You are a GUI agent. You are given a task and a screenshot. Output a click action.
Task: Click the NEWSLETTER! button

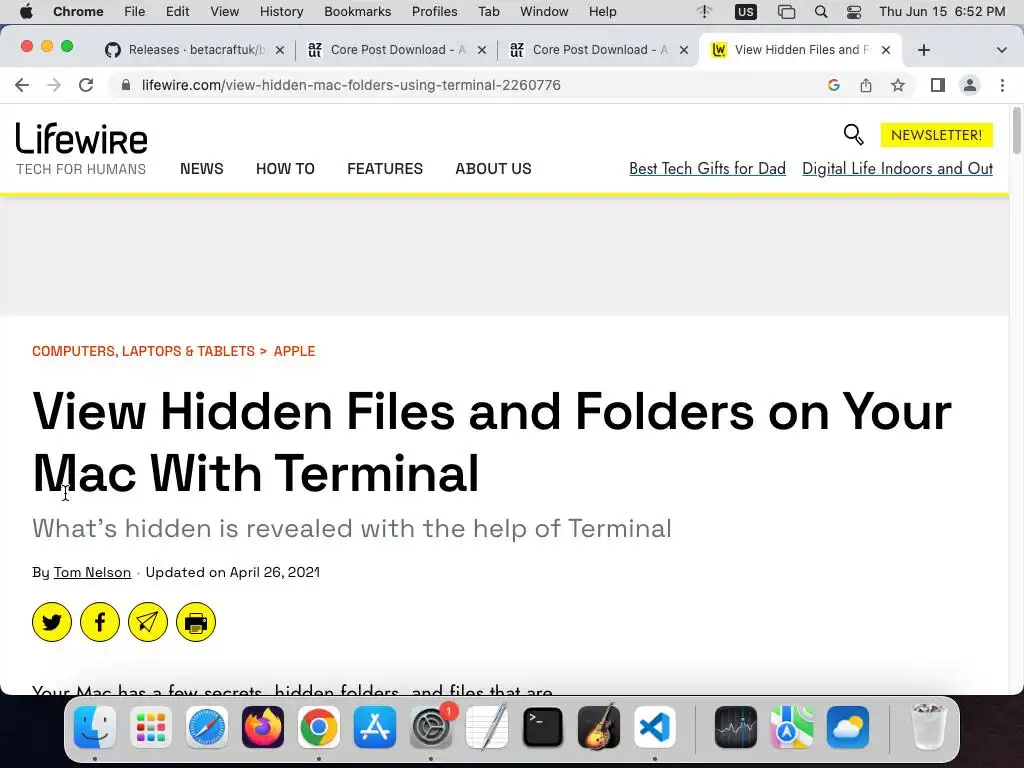(936, 135)
